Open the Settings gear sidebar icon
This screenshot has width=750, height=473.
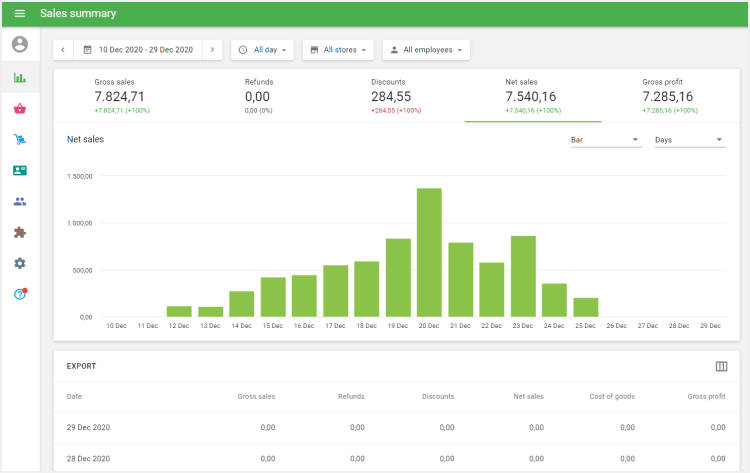click(20, 263)
